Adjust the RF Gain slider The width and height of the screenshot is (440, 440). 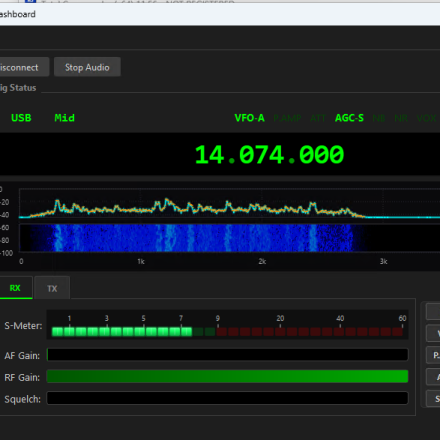coord(227,376)
